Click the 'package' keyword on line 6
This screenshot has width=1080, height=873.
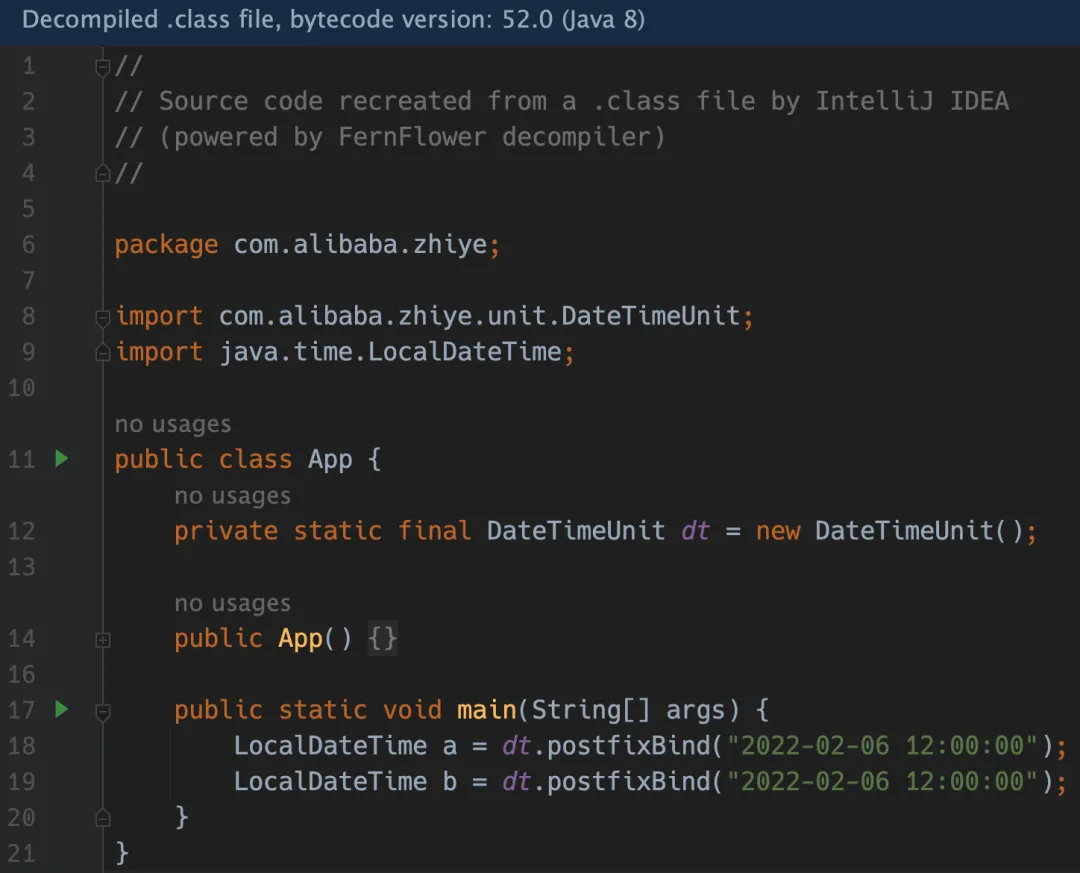click(x=166, y=245)
